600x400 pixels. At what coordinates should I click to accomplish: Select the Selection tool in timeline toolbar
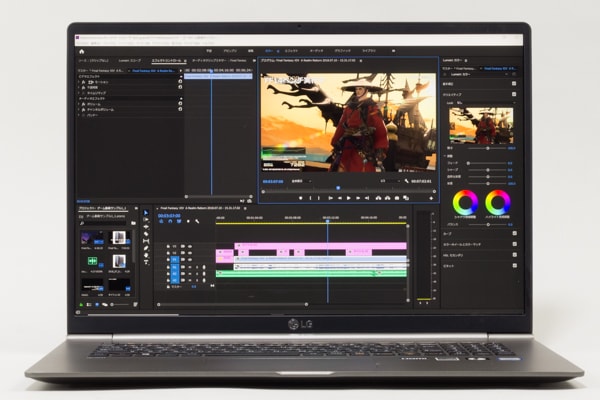pyautogui.click(x=146, y=214)
